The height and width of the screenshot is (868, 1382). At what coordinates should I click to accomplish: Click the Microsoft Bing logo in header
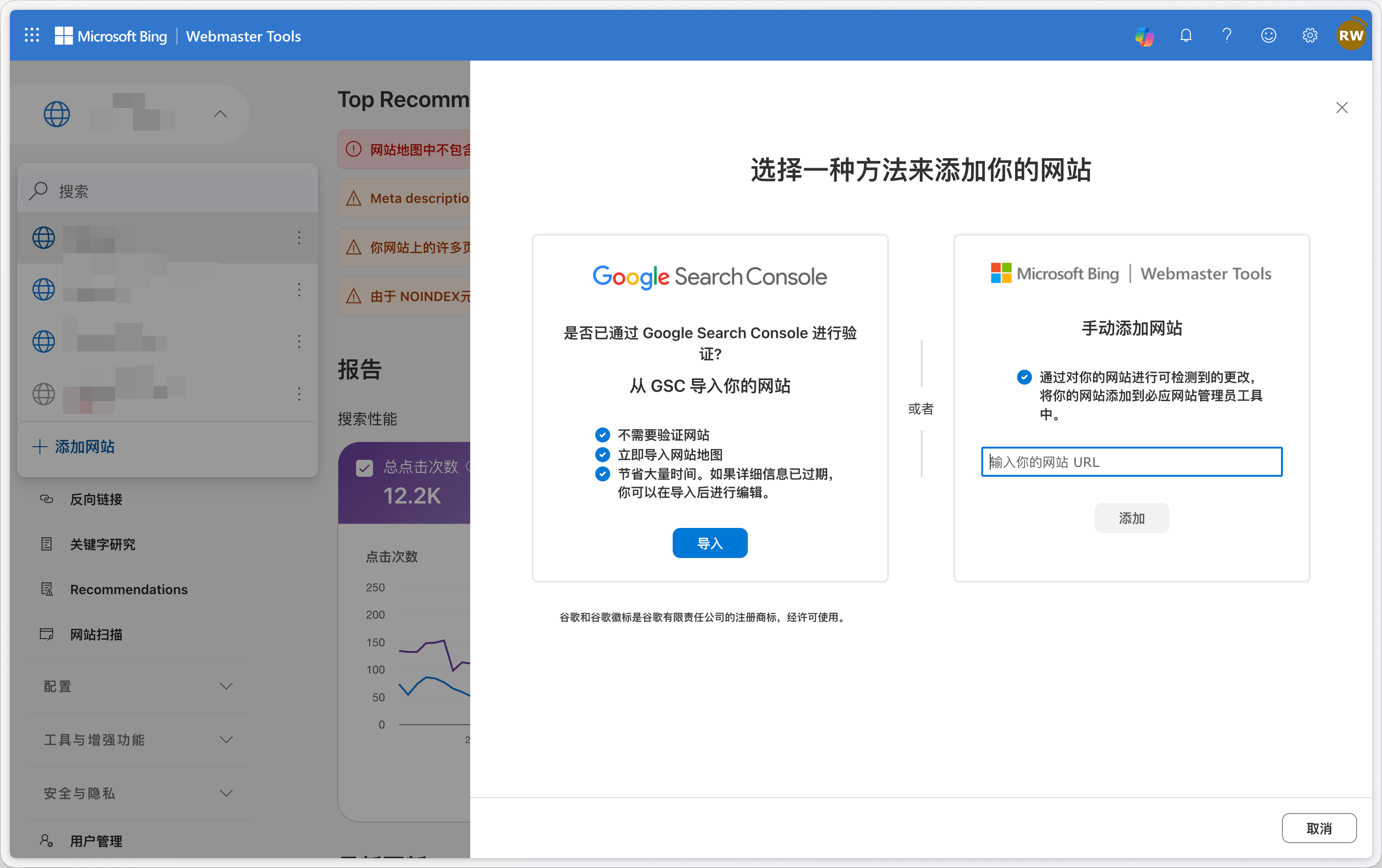[111, 36]
